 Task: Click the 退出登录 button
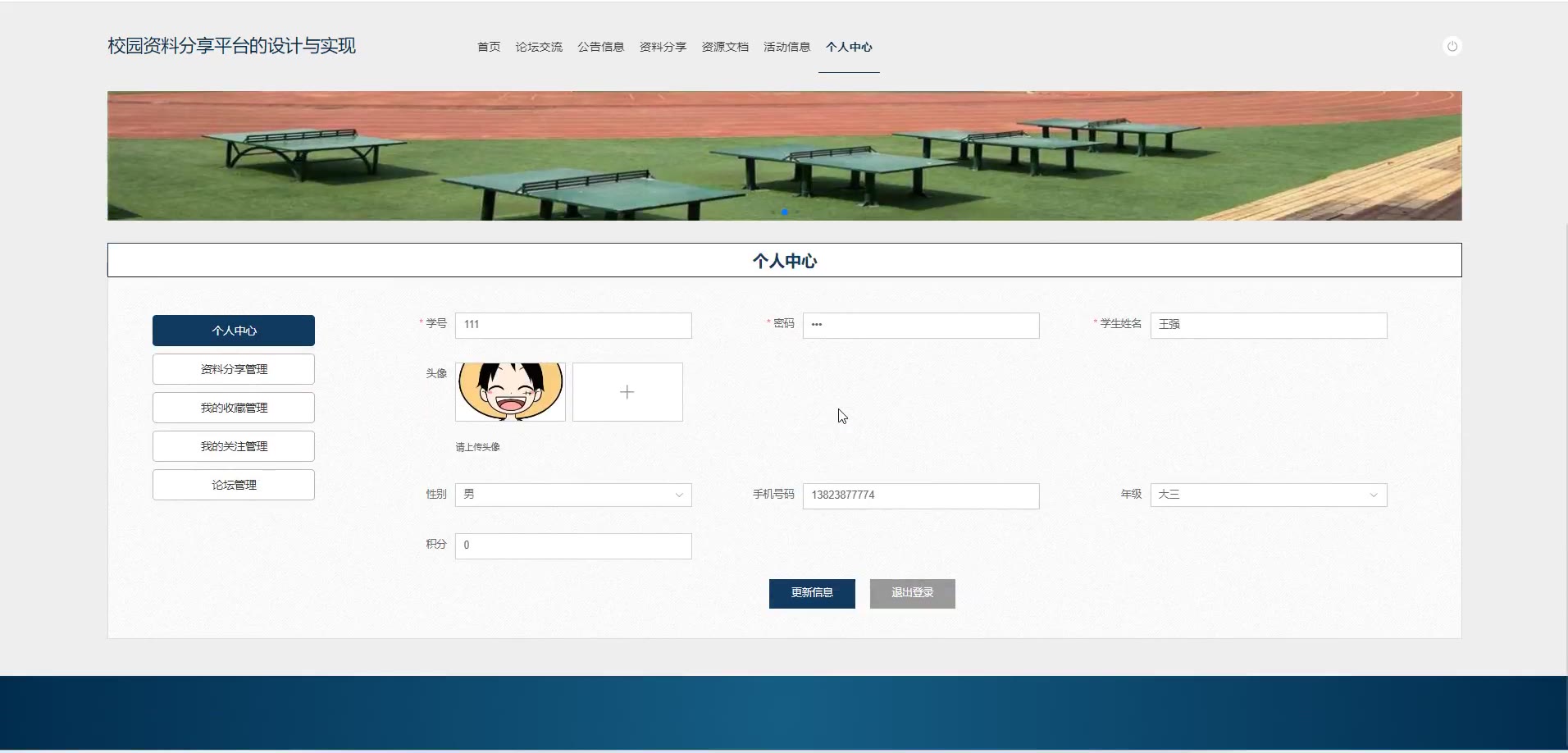coord(913,593)
